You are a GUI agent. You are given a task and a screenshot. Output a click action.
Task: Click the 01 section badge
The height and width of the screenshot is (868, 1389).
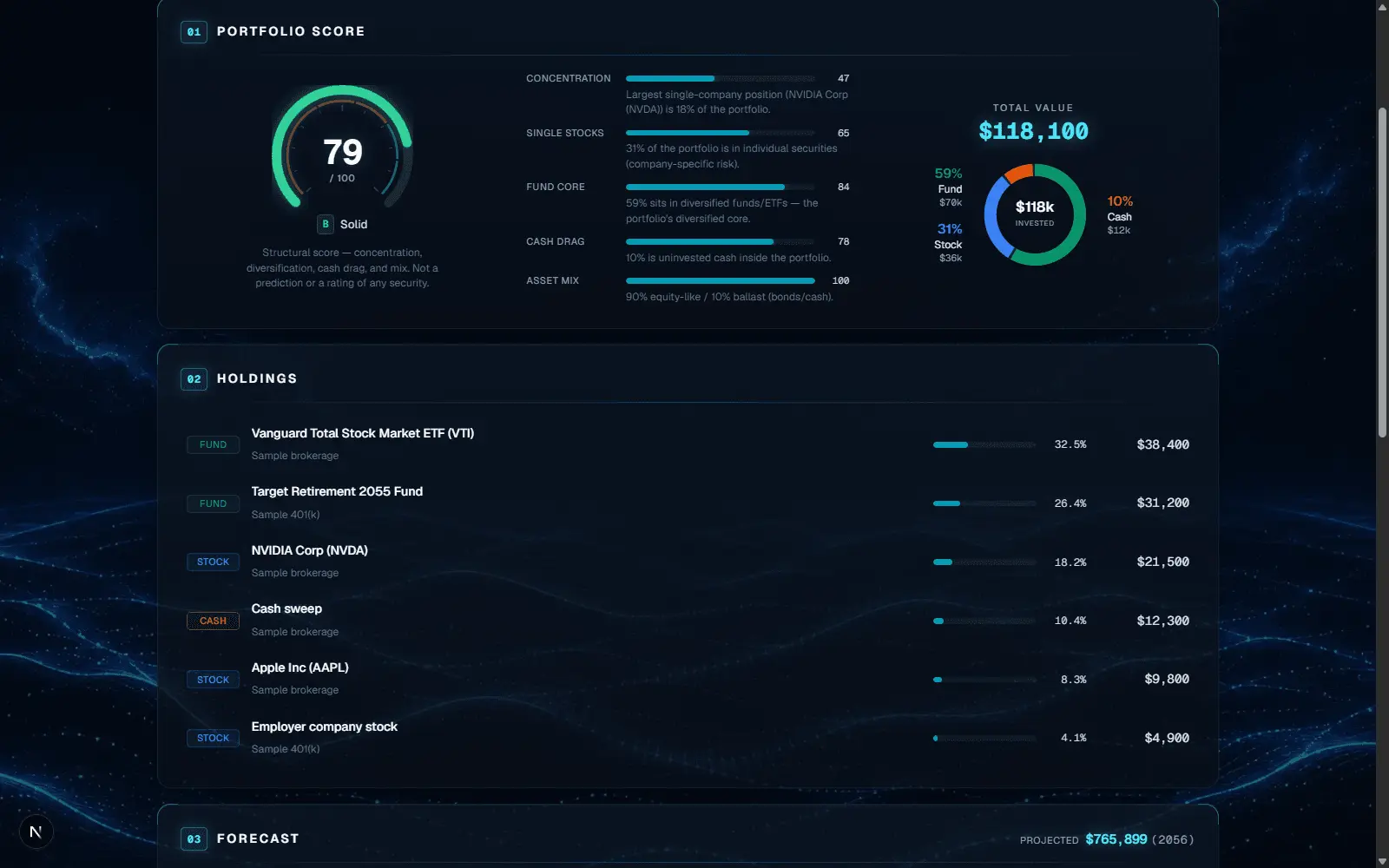194,32
